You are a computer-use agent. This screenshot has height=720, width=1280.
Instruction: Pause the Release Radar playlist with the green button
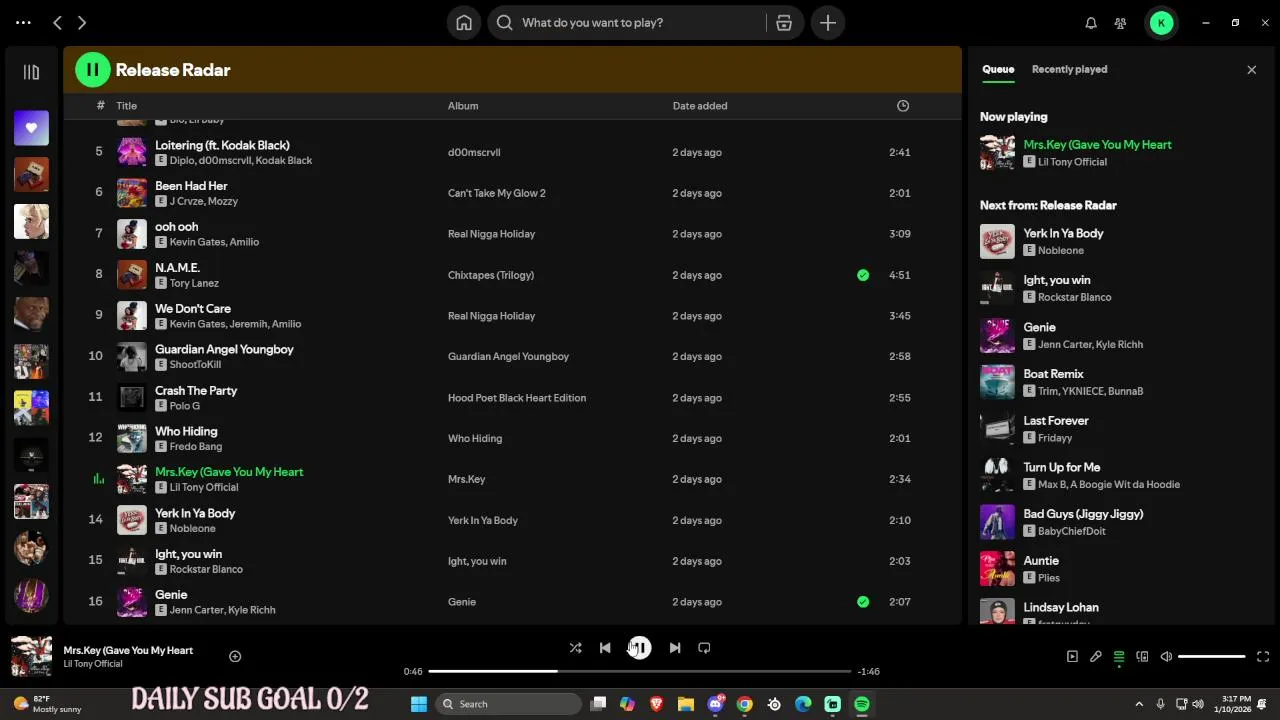coord(93,70)
